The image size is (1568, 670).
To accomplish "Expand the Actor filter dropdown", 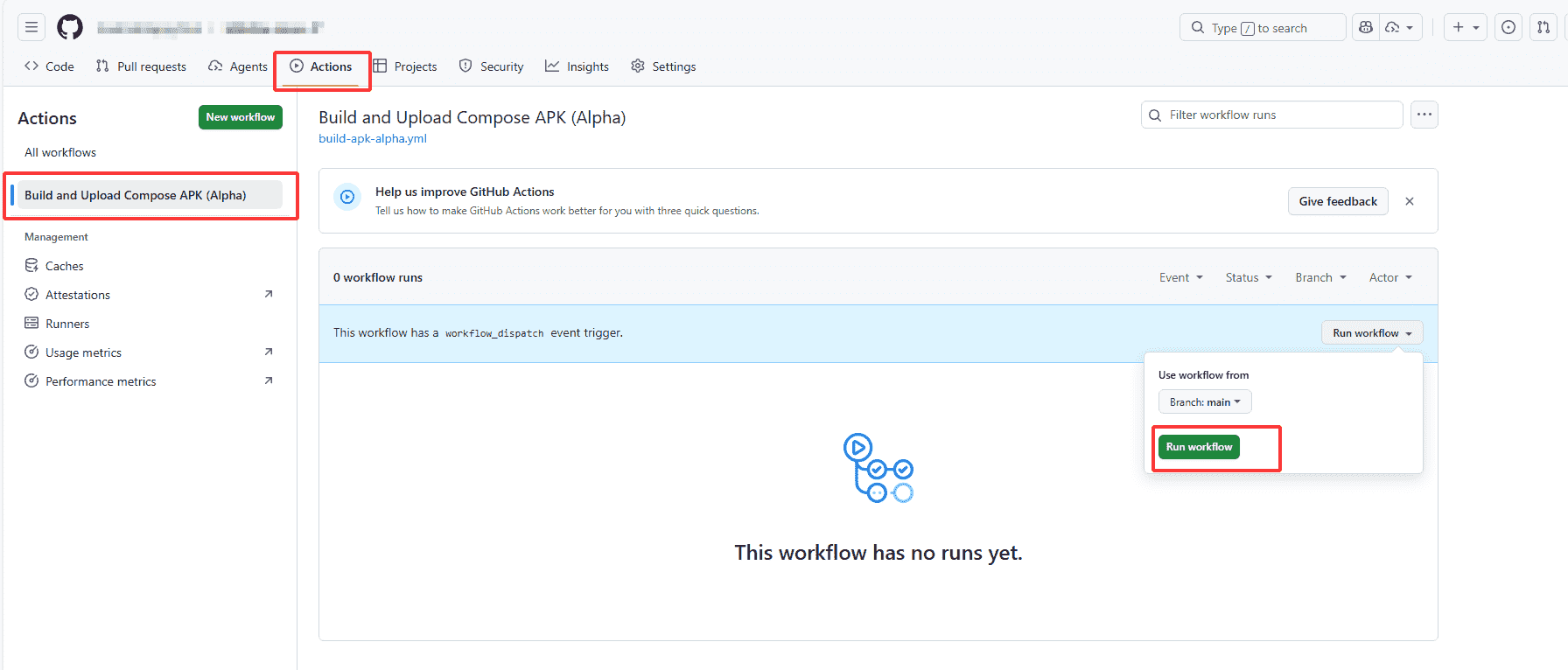I will [x=1389, y=277].
